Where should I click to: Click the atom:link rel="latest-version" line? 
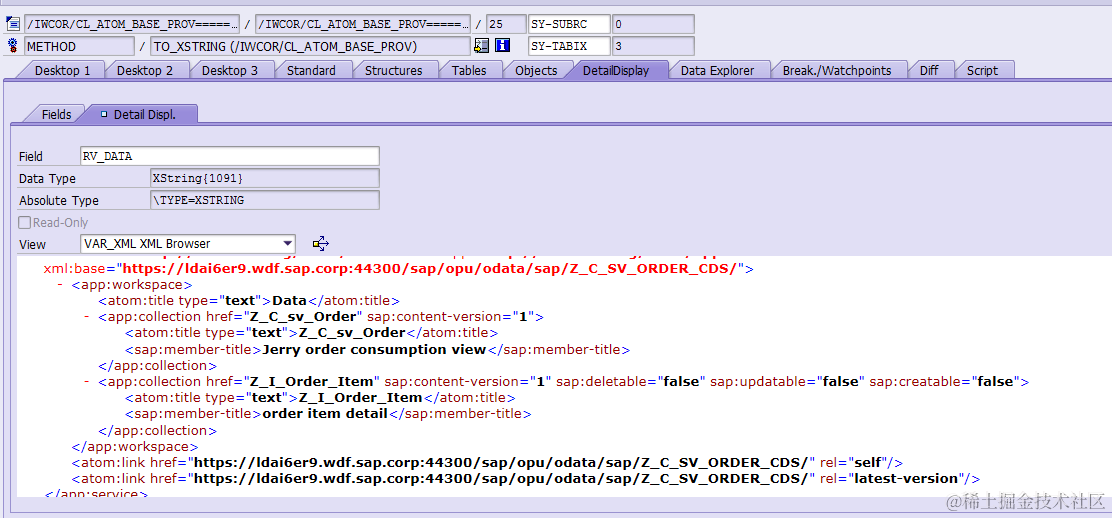click(x=526, y=478)
